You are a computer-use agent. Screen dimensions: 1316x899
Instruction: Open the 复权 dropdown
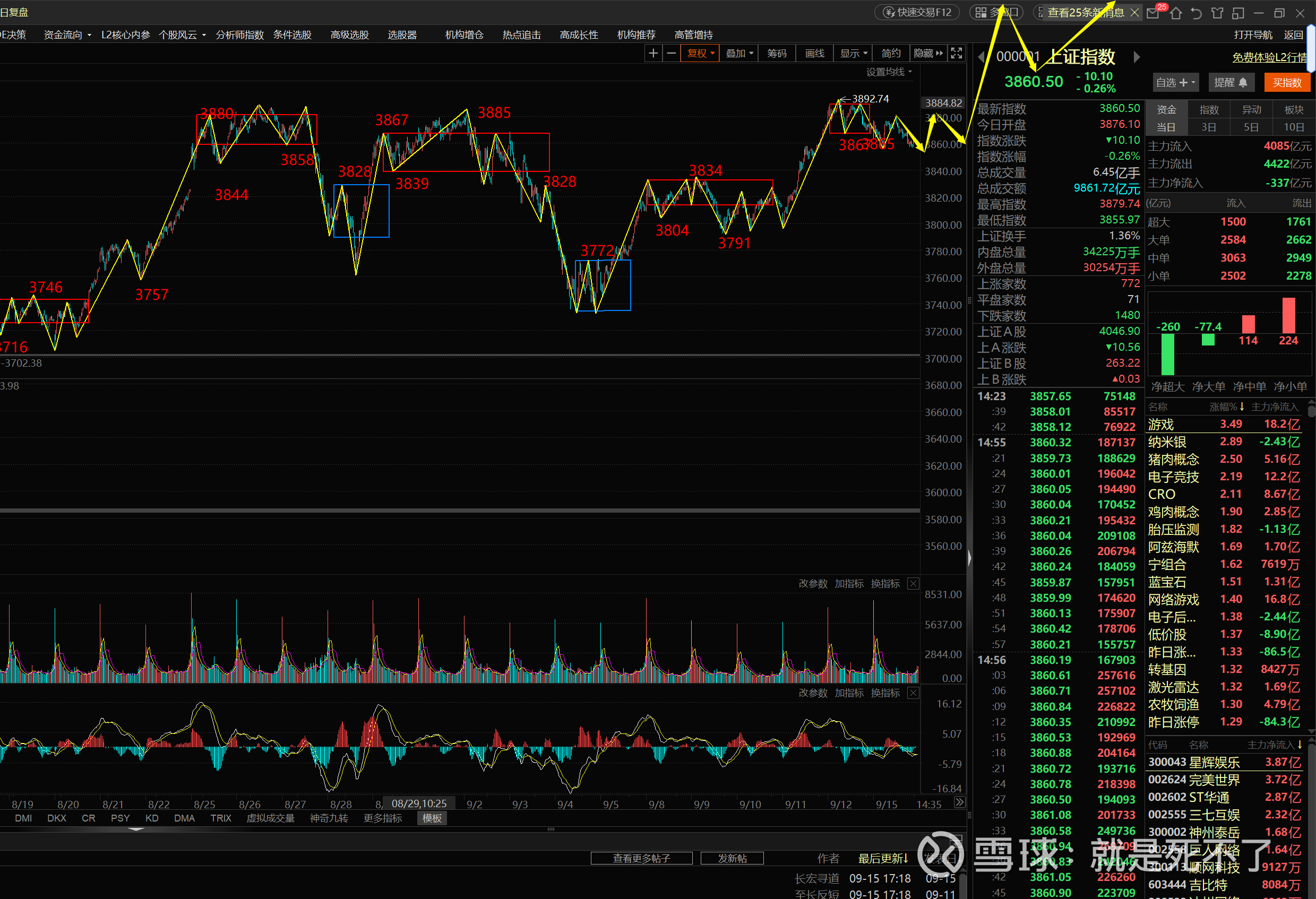tap(700, 53)
